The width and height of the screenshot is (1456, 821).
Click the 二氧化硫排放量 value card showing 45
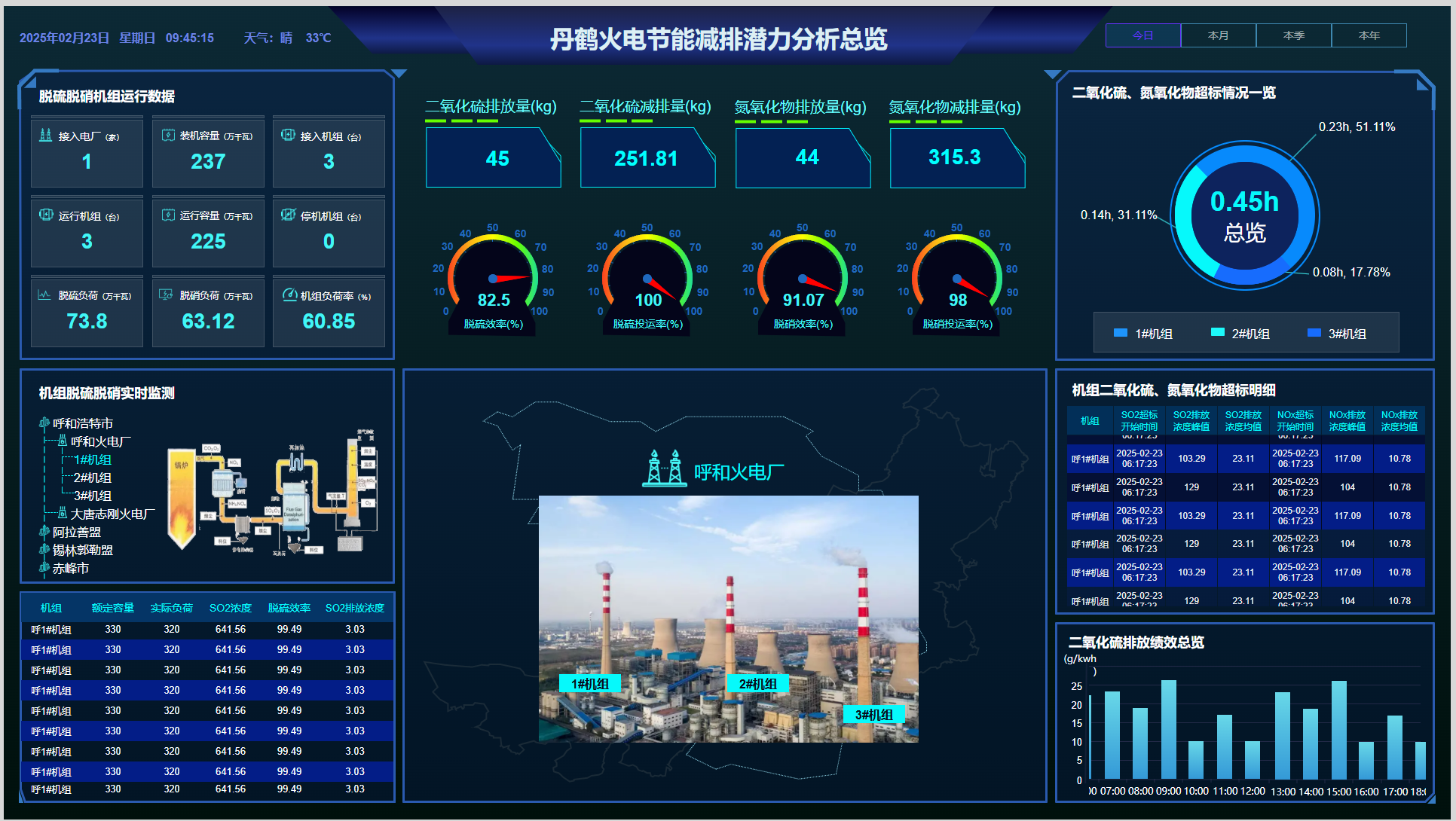493,157
